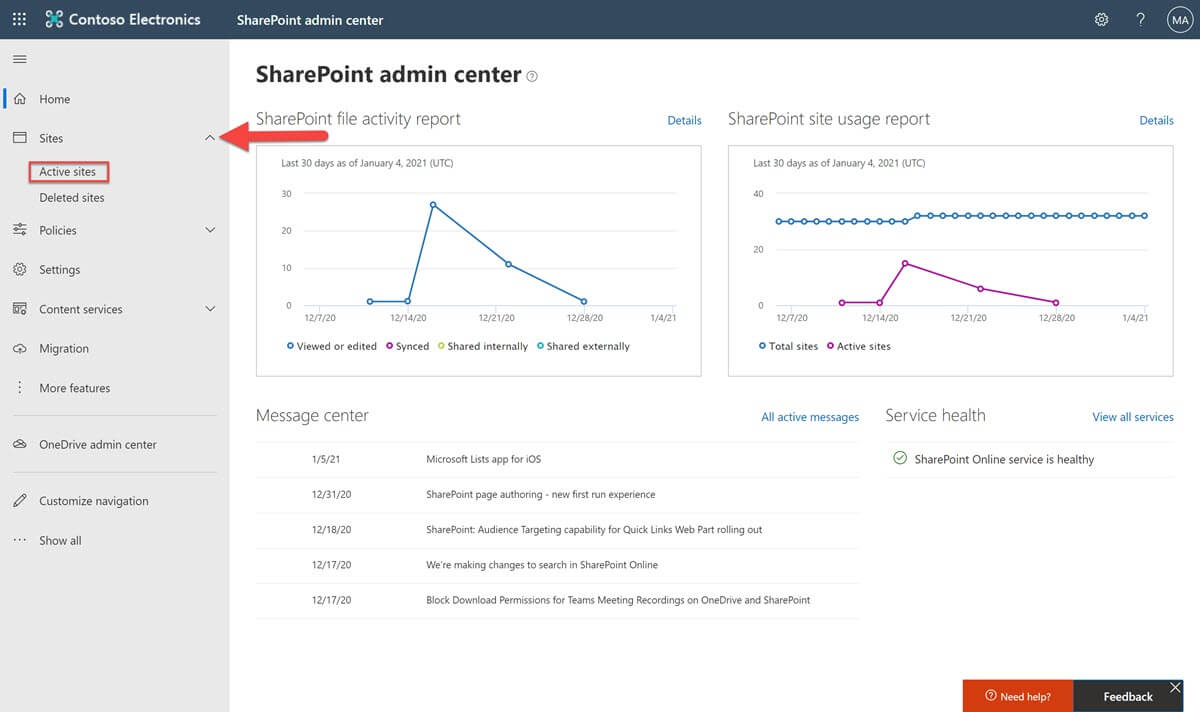Toggle Shared internally legend item
The image size is (1200, 712).
[x=483, y=346]
